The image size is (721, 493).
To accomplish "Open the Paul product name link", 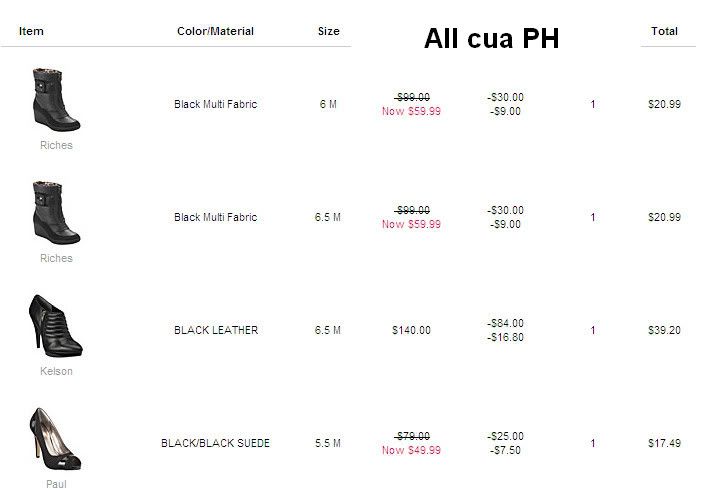I will tap(56, 484).
